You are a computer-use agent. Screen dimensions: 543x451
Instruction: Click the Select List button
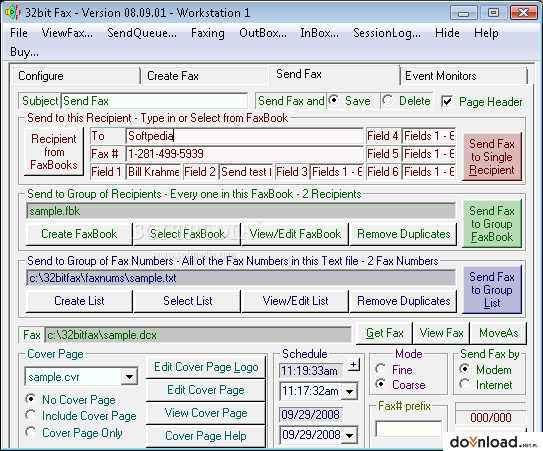(187, 301)
